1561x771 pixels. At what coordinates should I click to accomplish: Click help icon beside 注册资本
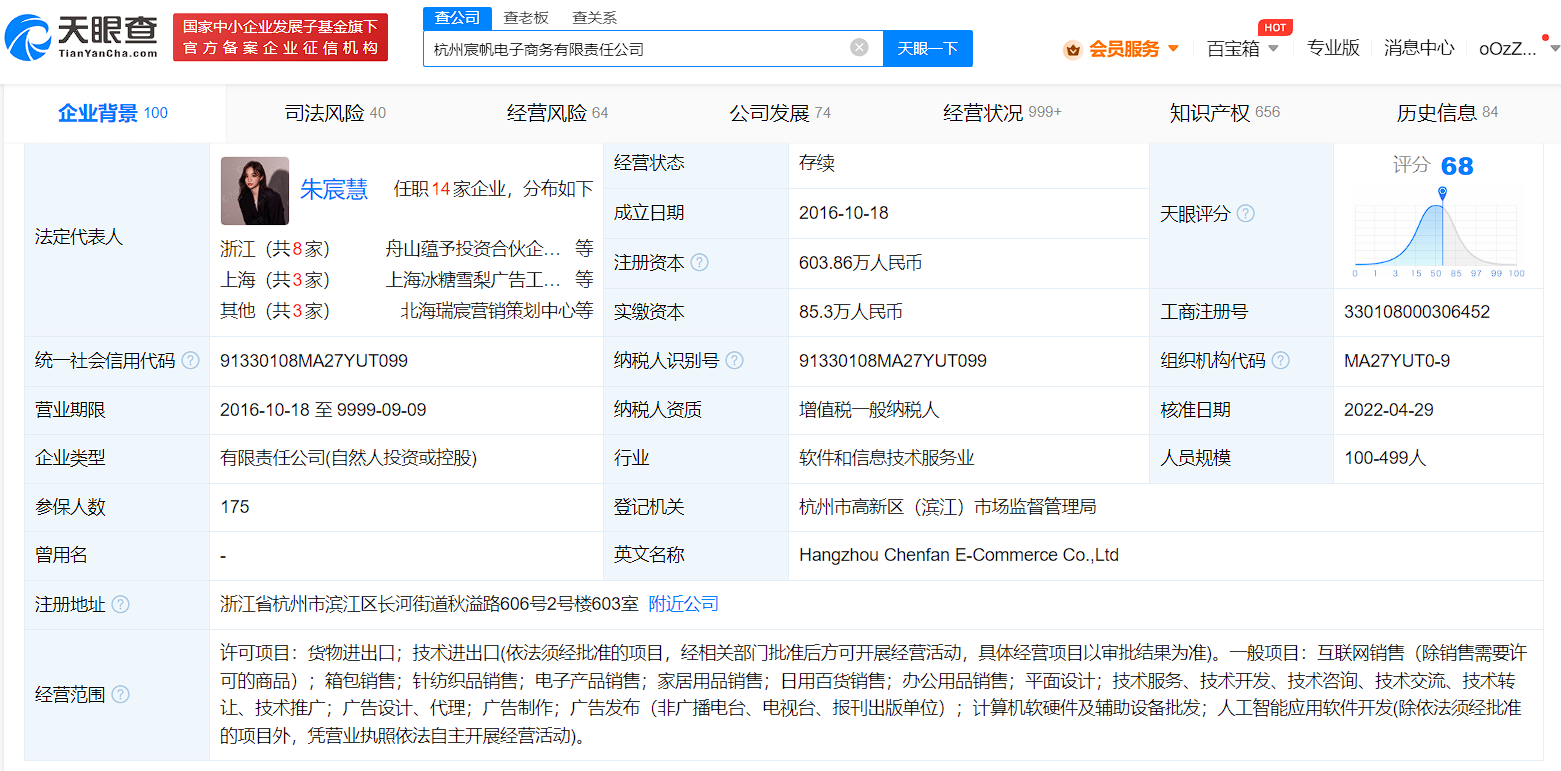700,263
